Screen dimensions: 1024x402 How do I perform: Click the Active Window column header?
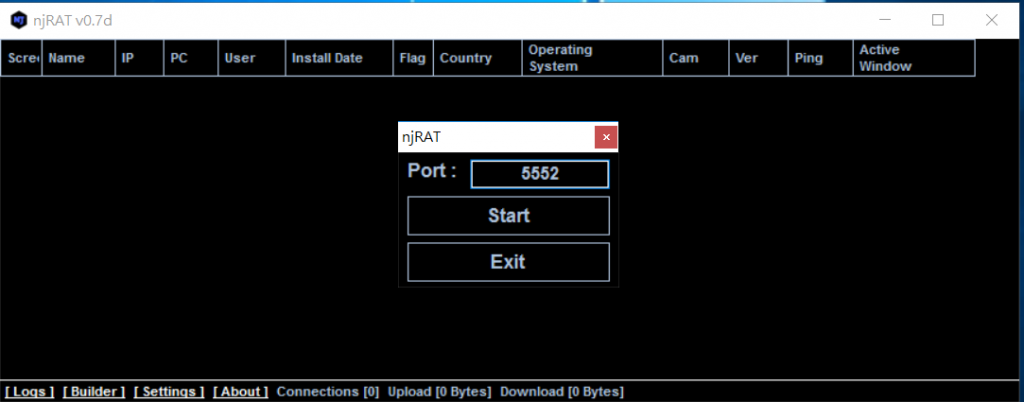[914, 58]
